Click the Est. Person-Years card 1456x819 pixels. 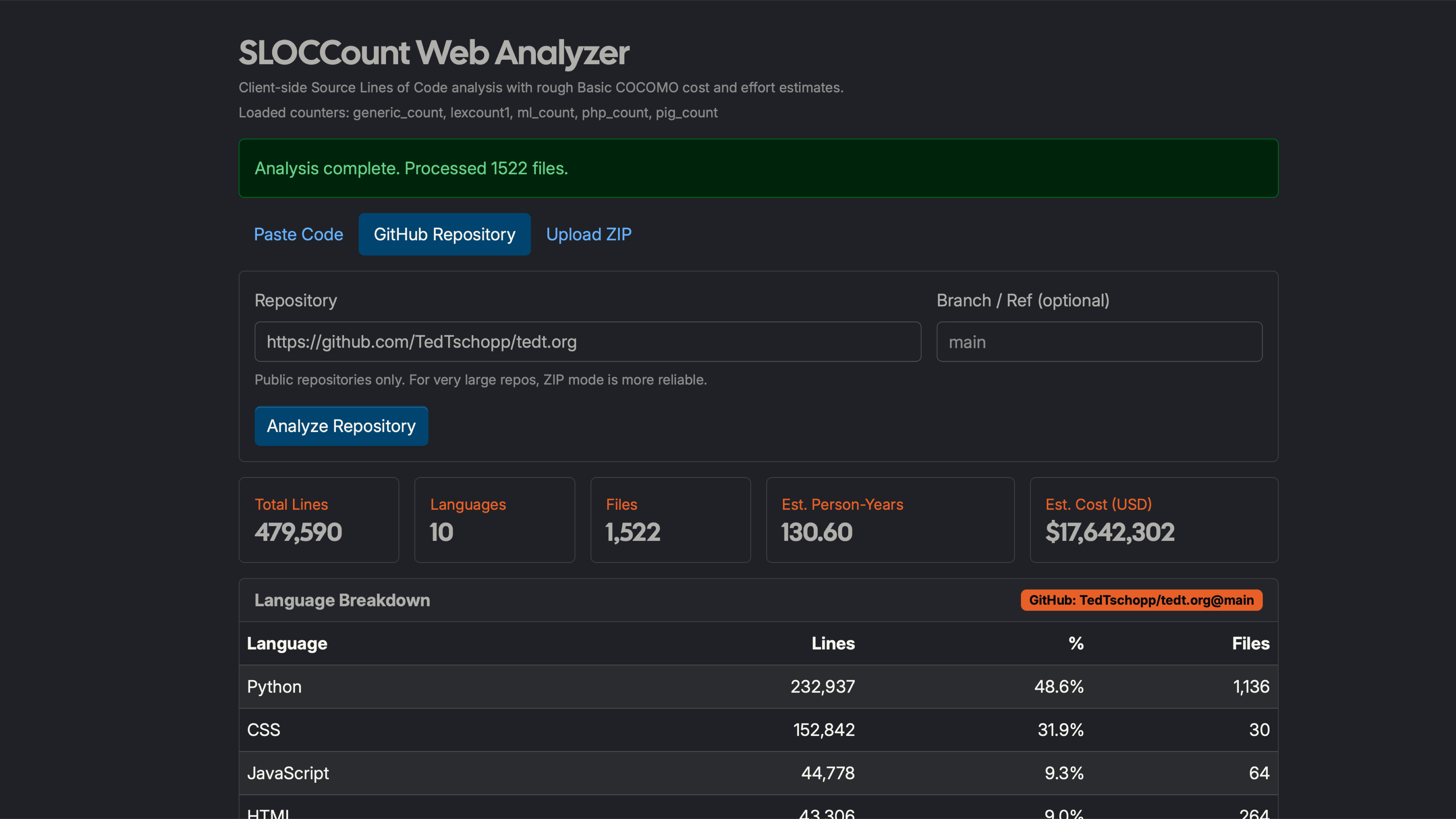point(890,519)
